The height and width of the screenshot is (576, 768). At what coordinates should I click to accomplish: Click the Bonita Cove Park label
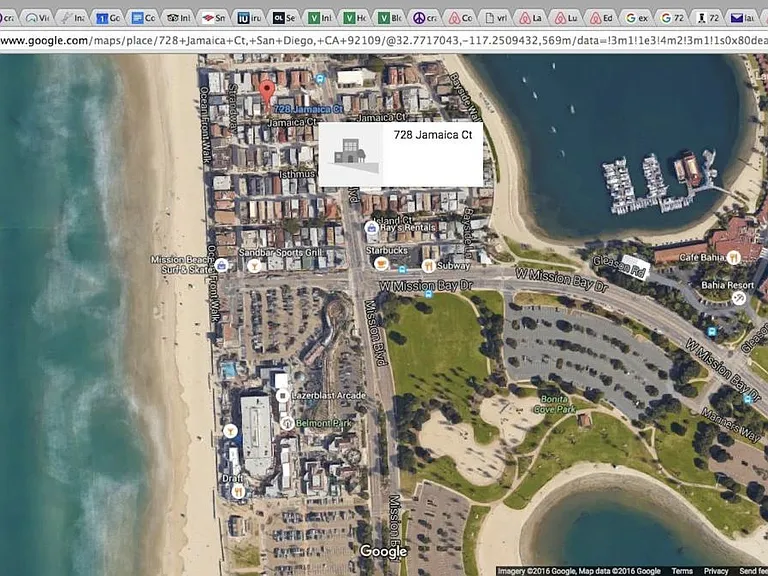click(x=554, y=404)
